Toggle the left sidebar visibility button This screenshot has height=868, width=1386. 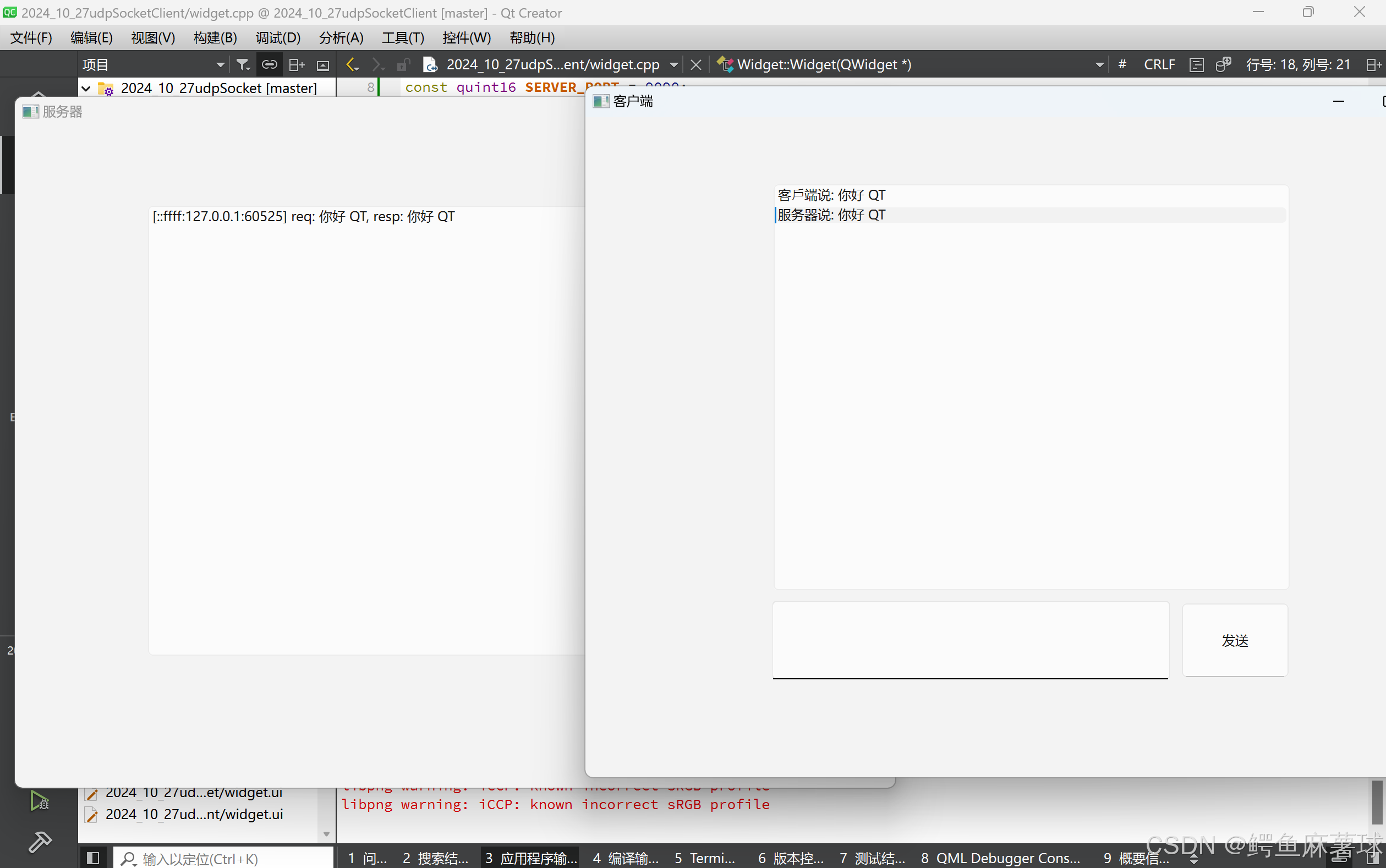pyautogui.click(x=93, y=858)
